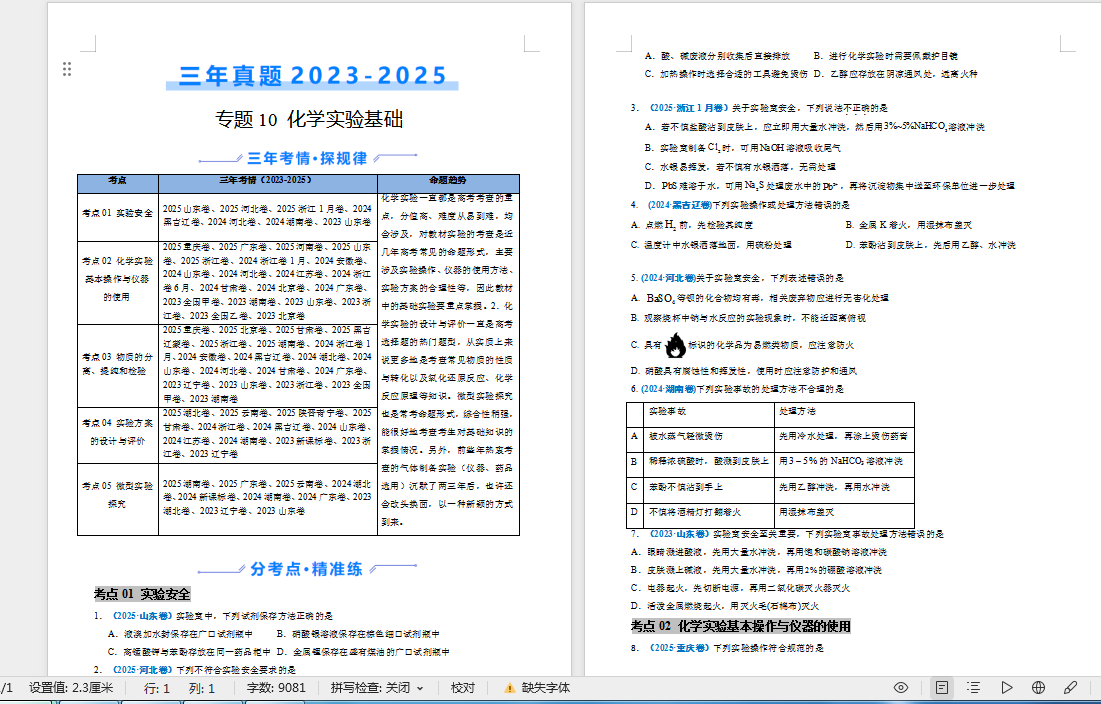This screenshot has height=704, width=1101.
Task: Click the 实验事故 table header cell
Action: tap(667, 411)
